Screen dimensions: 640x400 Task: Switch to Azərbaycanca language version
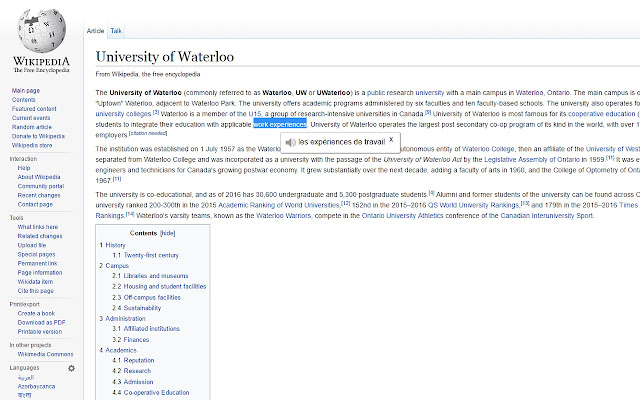[36, 386]
